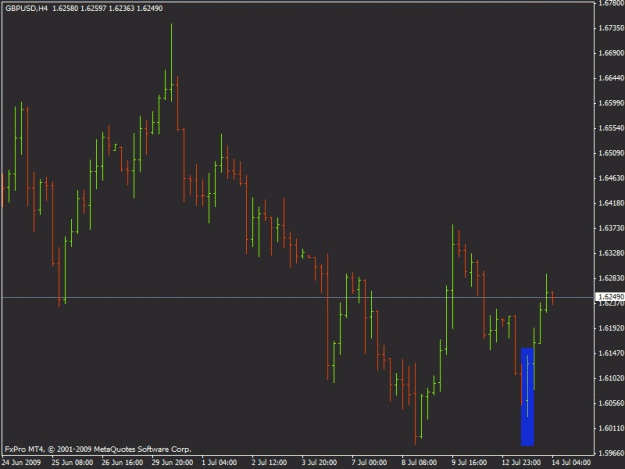Click the 1.60560 price scale label
The width and height of the screenshot is (625, 469).
[x=611, y=404]
